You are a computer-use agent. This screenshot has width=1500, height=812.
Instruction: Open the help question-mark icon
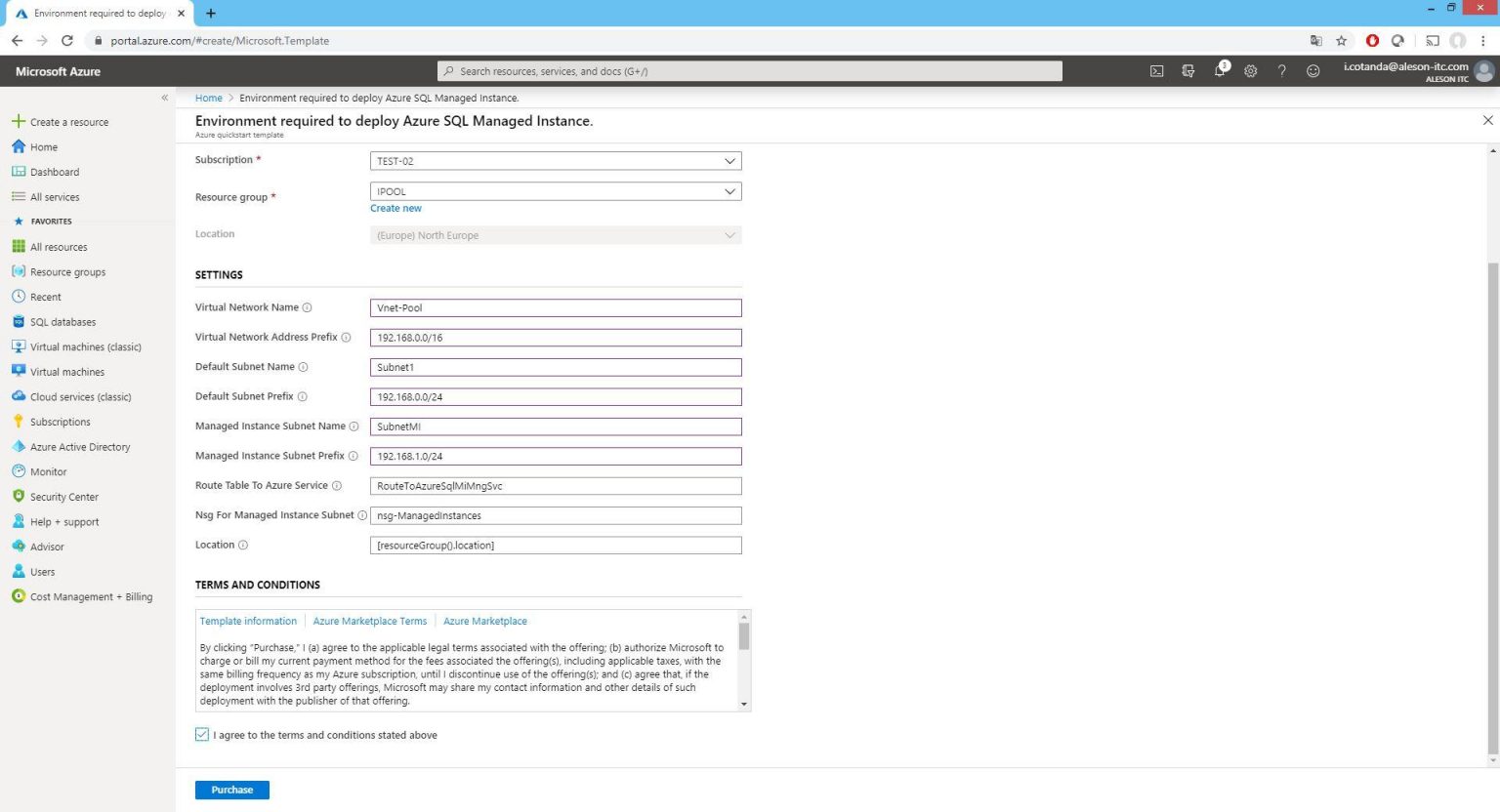click(x=1282, y=70)
